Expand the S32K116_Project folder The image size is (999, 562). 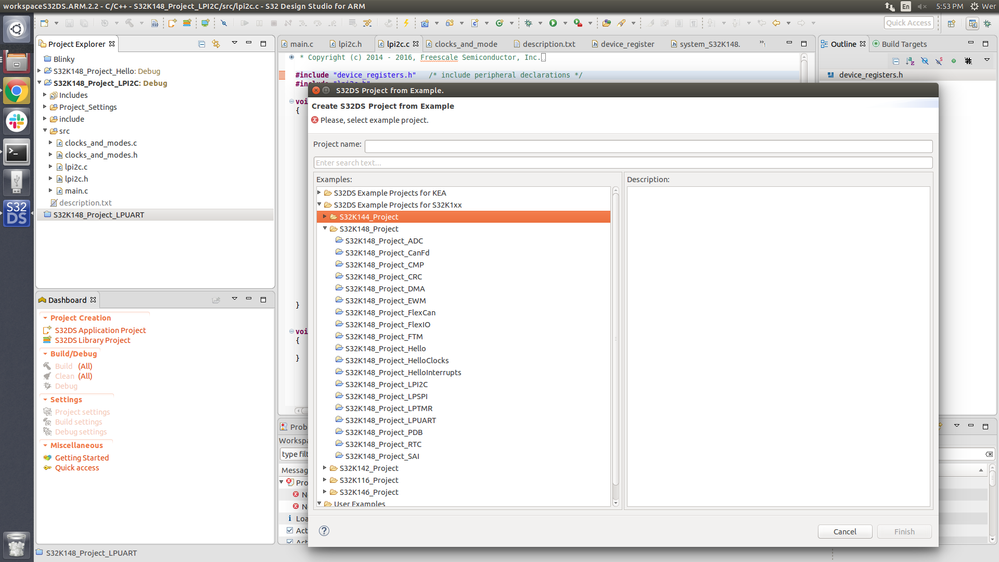point(325,480)
